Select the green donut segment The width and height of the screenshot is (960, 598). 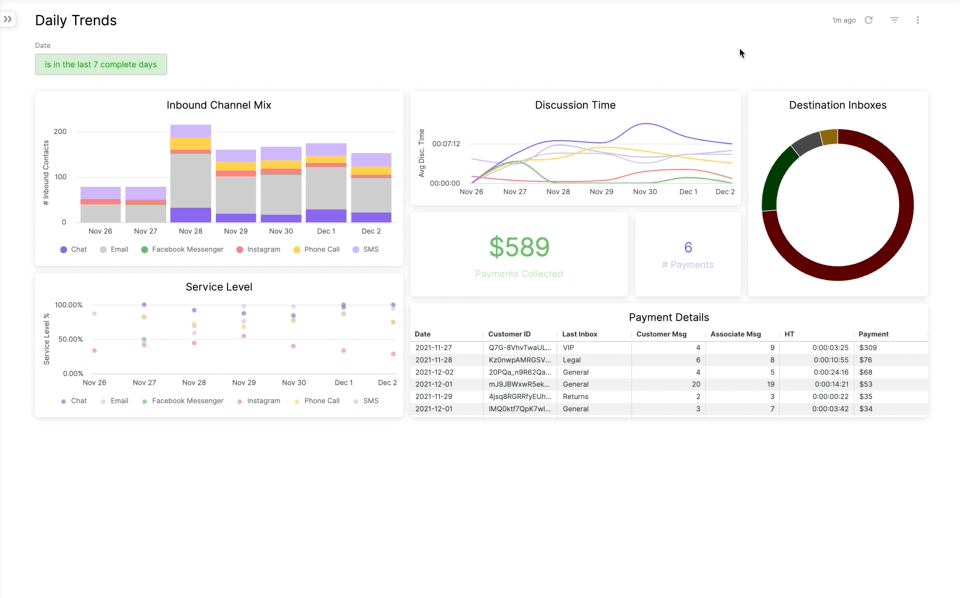(x=775, y=178)
